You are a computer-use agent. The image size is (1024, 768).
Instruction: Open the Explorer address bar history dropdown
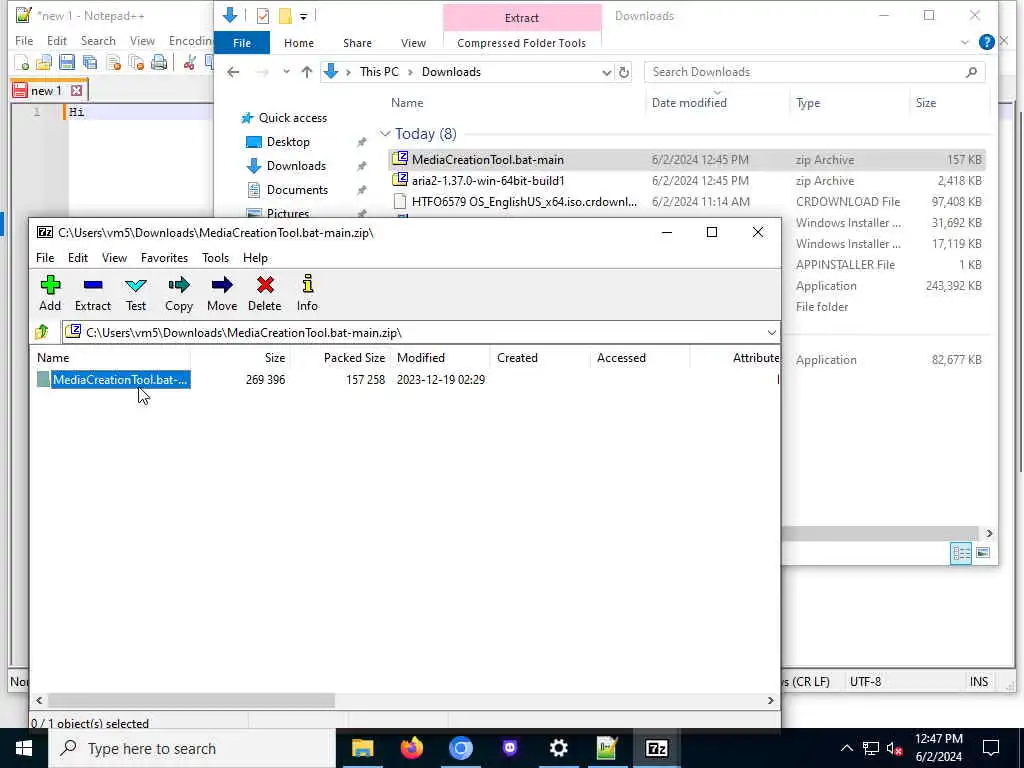pyautogui.click(x=606, y=72)
